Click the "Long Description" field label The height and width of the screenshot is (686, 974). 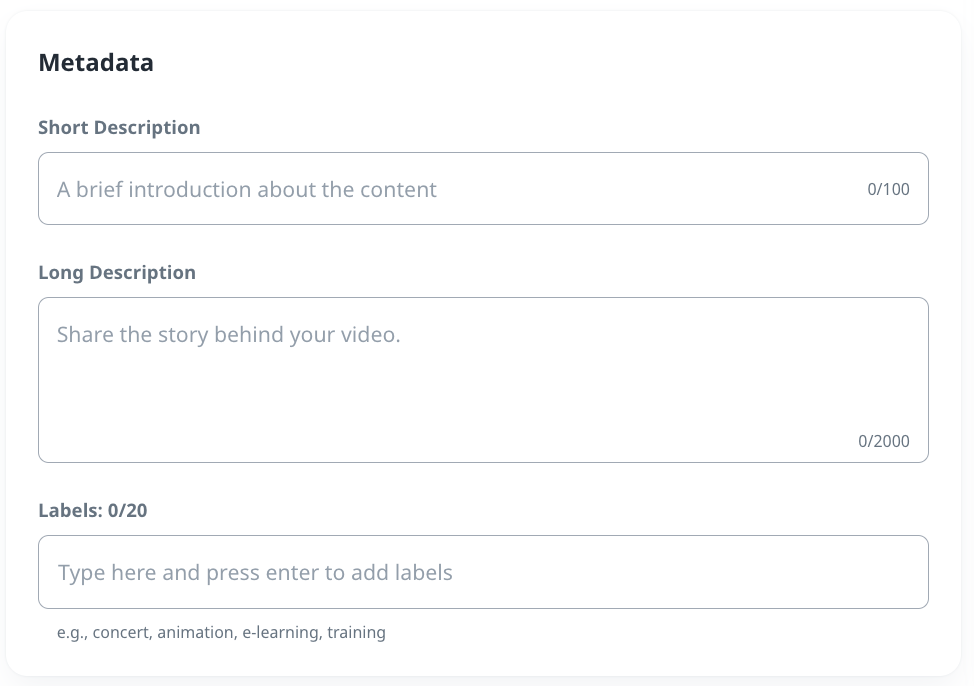117,273
